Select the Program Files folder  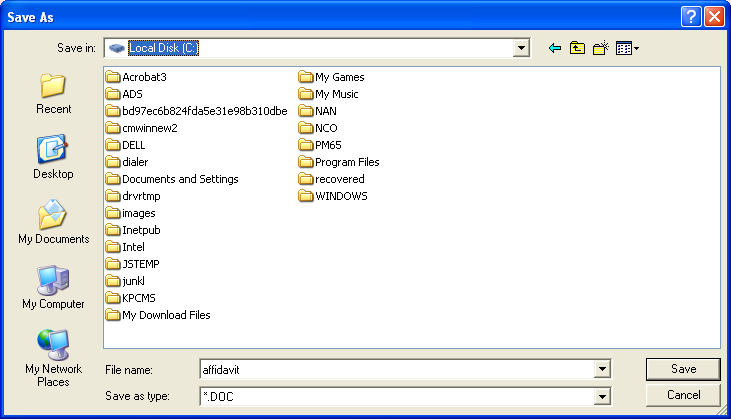tap(346, 162)
